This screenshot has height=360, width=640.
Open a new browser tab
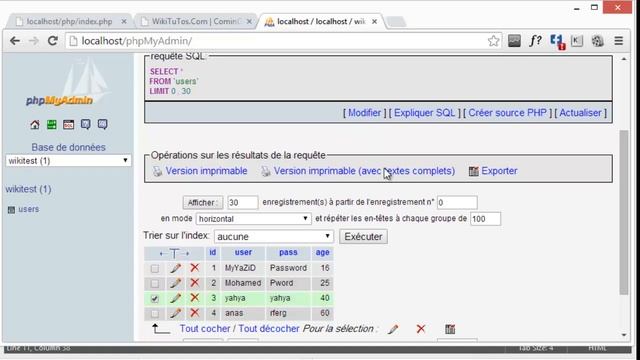pos(395,22)
